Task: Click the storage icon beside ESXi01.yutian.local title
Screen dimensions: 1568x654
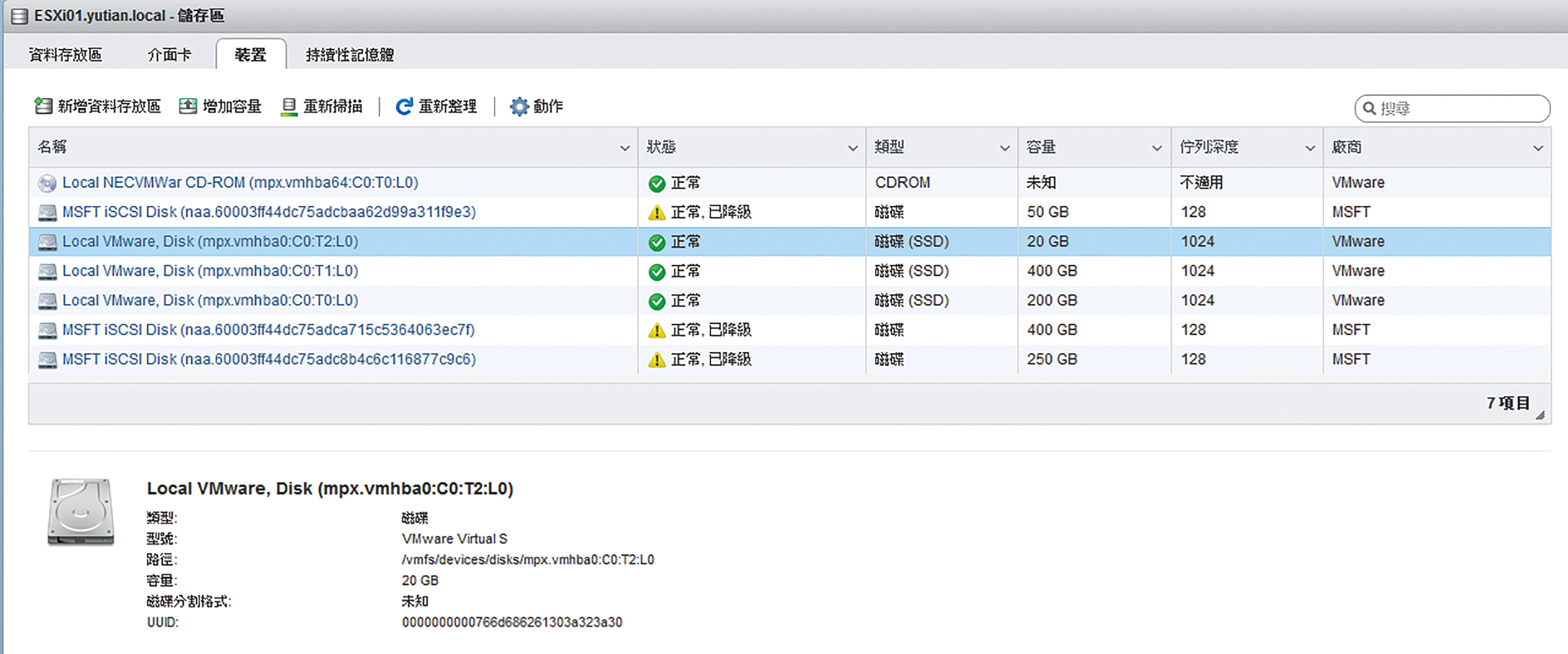Action: tap(20, 16)
